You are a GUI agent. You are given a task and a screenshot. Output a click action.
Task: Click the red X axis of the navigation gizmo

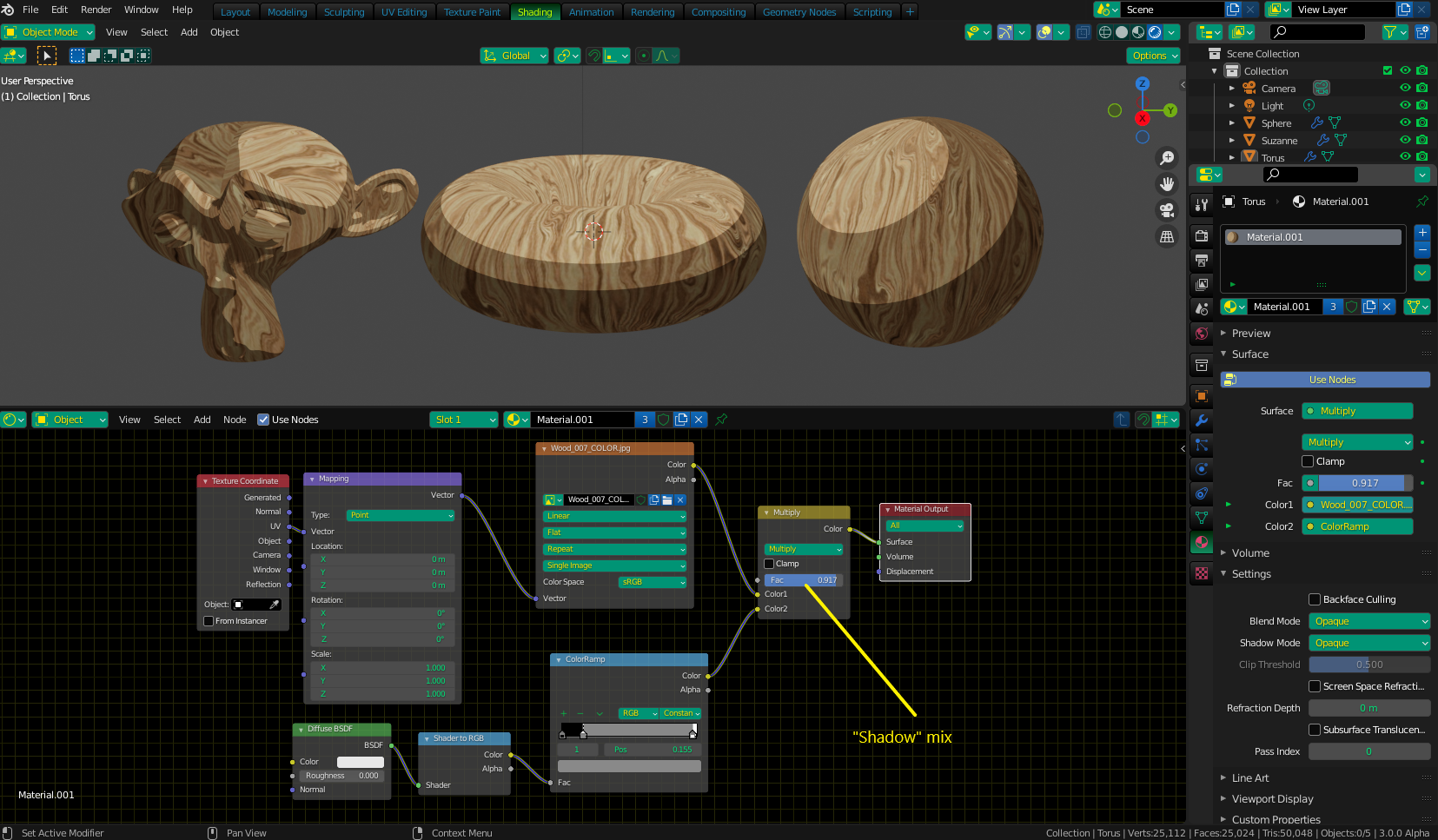1143,118
